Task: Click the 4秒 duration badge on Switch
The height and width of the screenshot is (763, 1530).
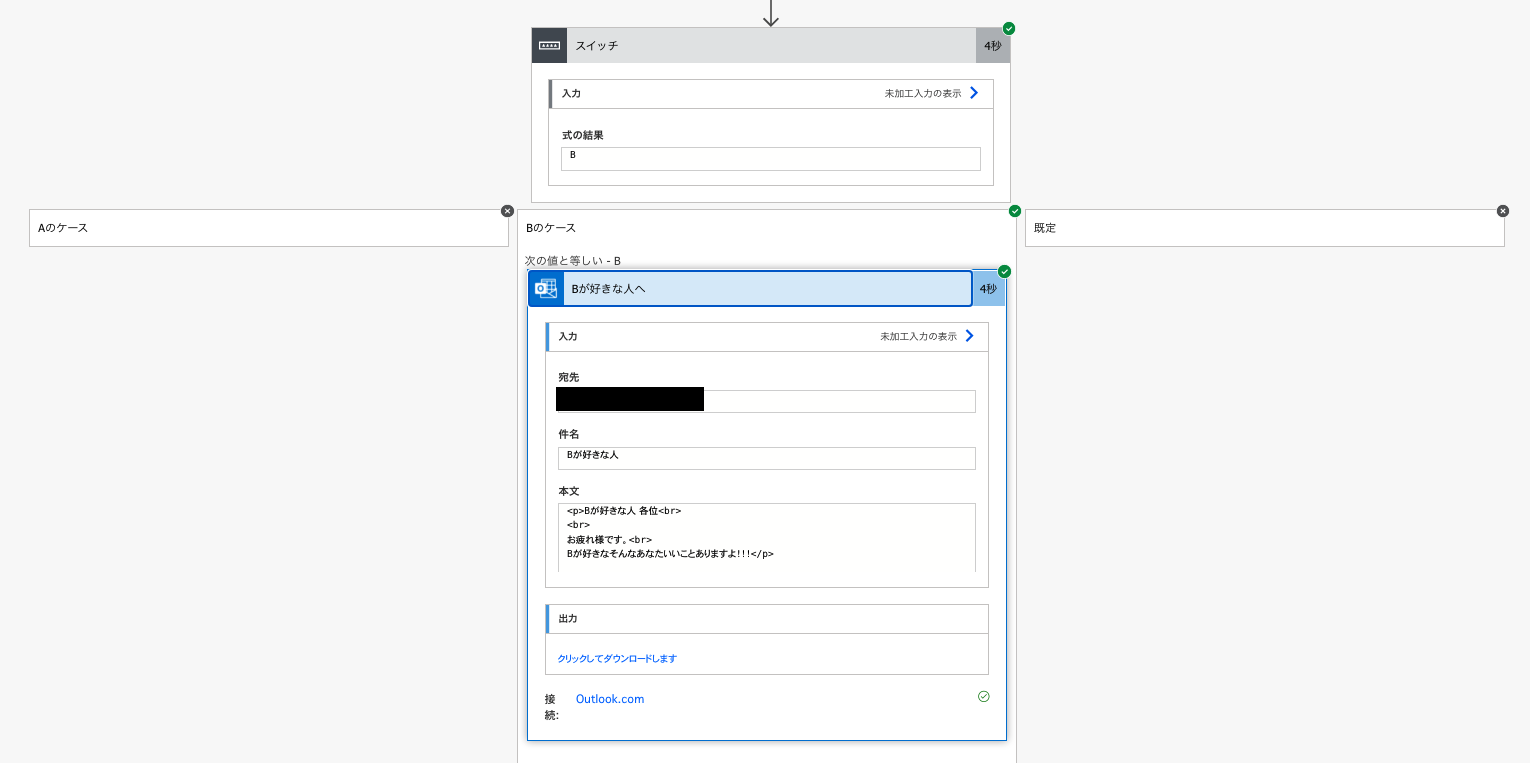Action: coord(993,45)
